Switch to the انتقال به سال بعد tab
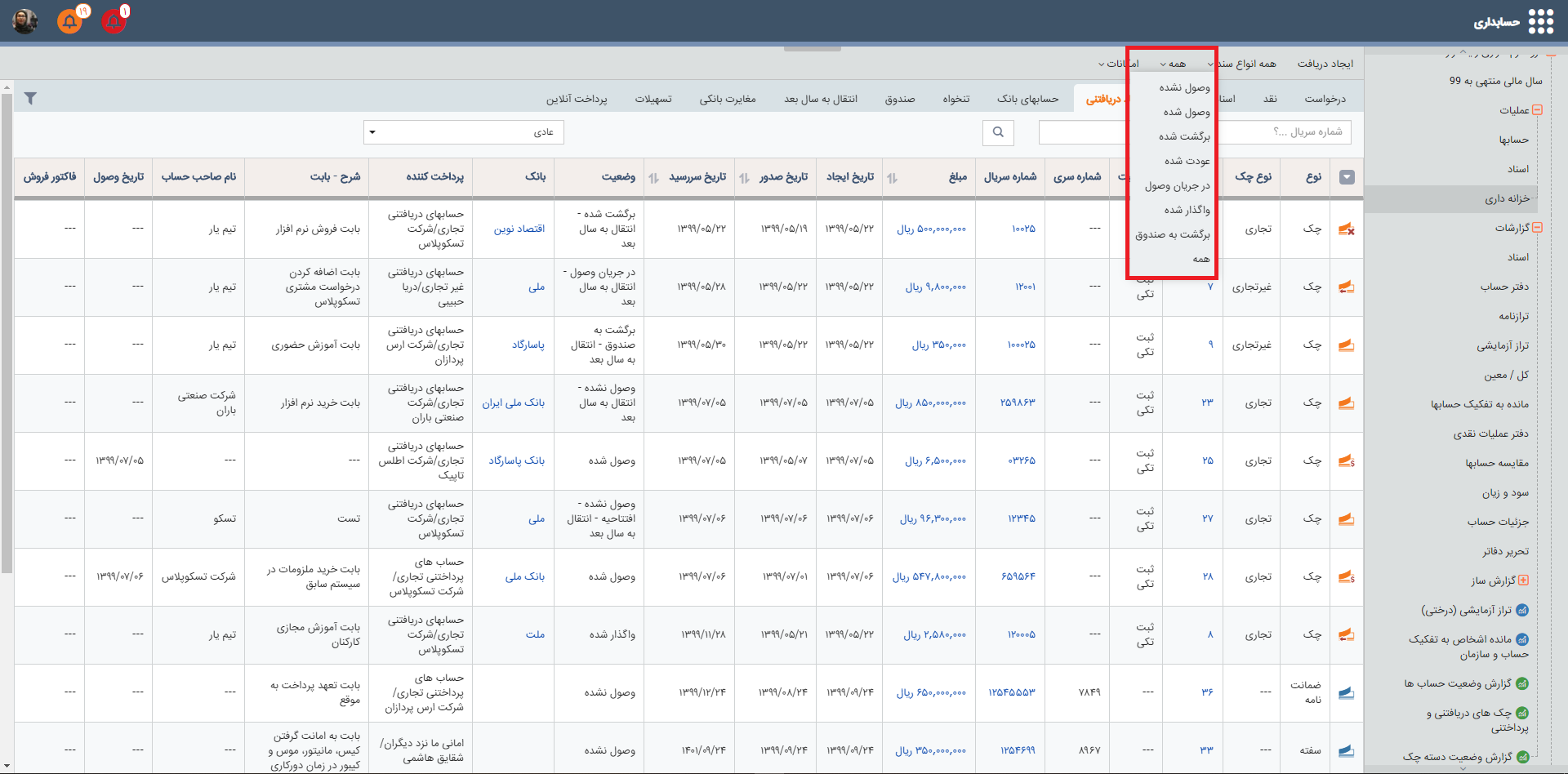1568x774 pixels. point(821,99)
